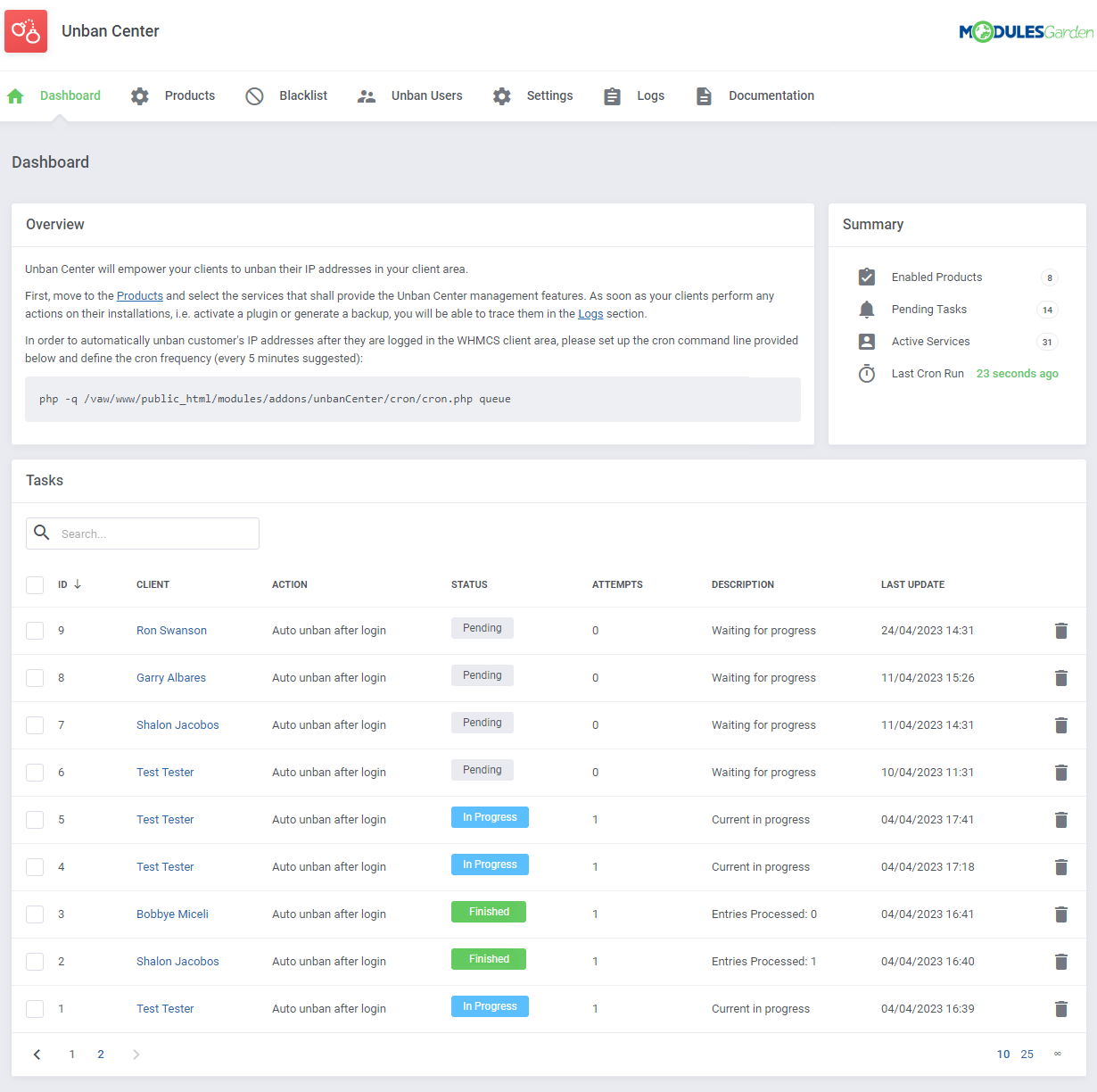Click the tasks Search input field
This screenshot has height=1092, width=1097.
(x=156, y=534)
